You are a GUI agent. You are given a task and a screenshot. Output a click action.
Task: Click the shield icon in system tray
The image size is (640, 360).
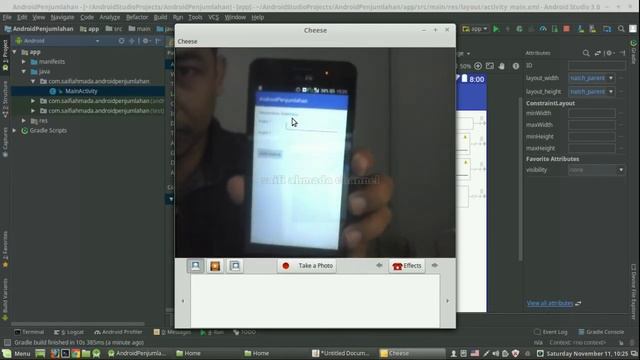coord(516,353)
